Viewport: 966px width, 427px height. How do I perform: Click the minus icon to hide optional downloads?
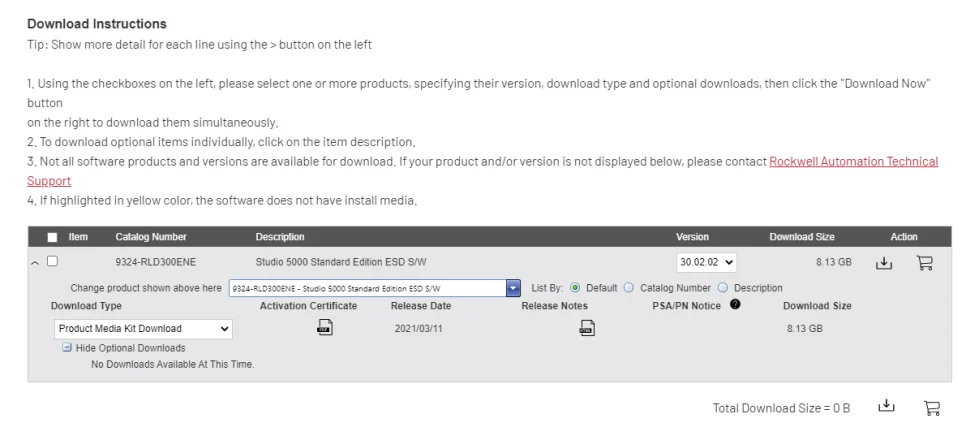(x=67, y=348)
